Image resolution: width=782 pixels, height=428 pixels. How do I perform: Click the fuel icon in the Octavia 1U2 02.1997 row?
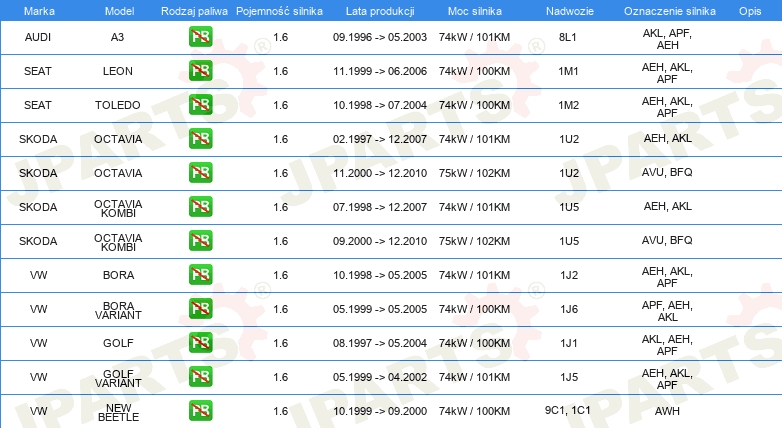tap(200, 139)
